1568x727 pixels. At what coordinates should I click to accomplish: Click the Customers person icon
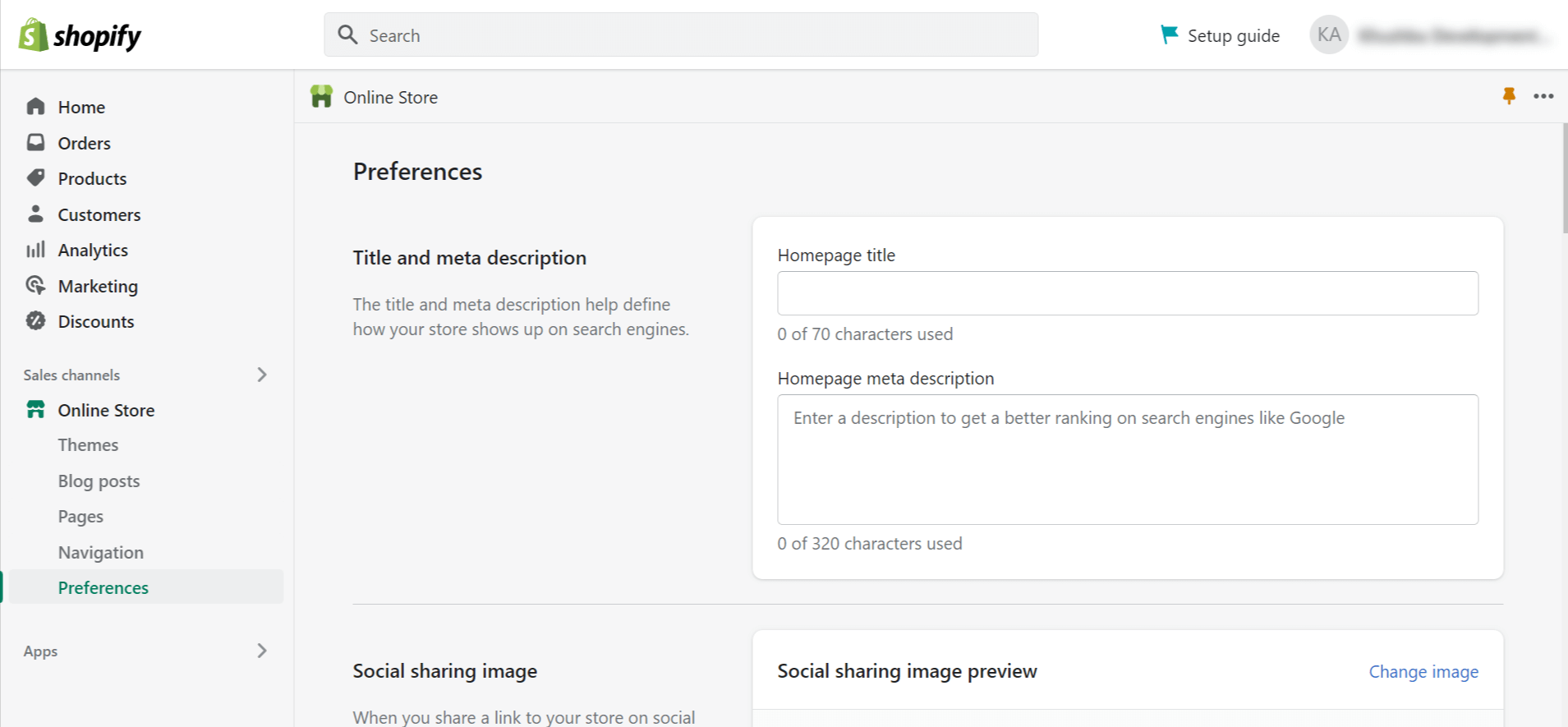[x=35, y=214]
